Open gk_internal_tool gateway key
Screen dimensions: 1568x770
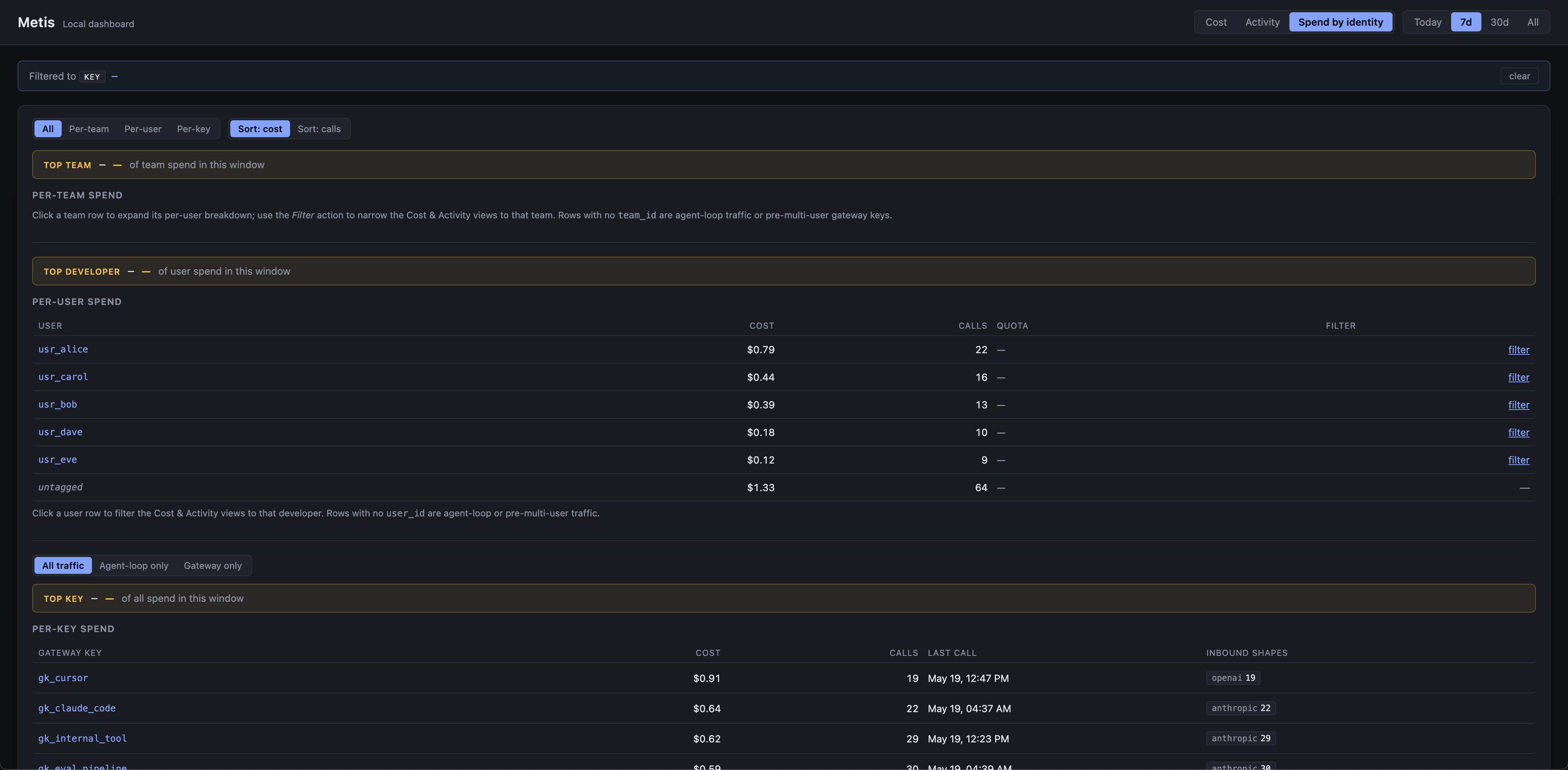pos(83,738)
